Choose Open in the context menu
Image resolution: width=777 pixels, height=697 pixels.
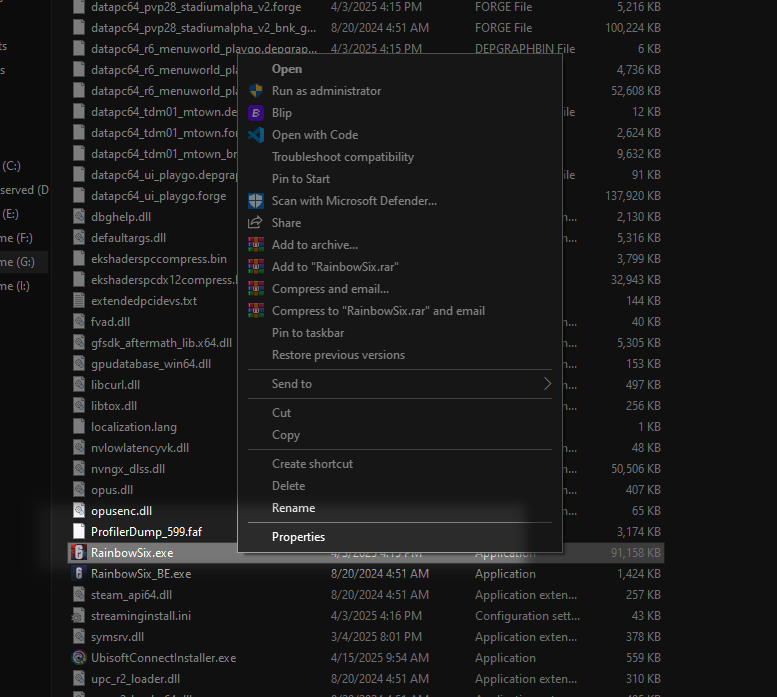[x=399, y=69]
